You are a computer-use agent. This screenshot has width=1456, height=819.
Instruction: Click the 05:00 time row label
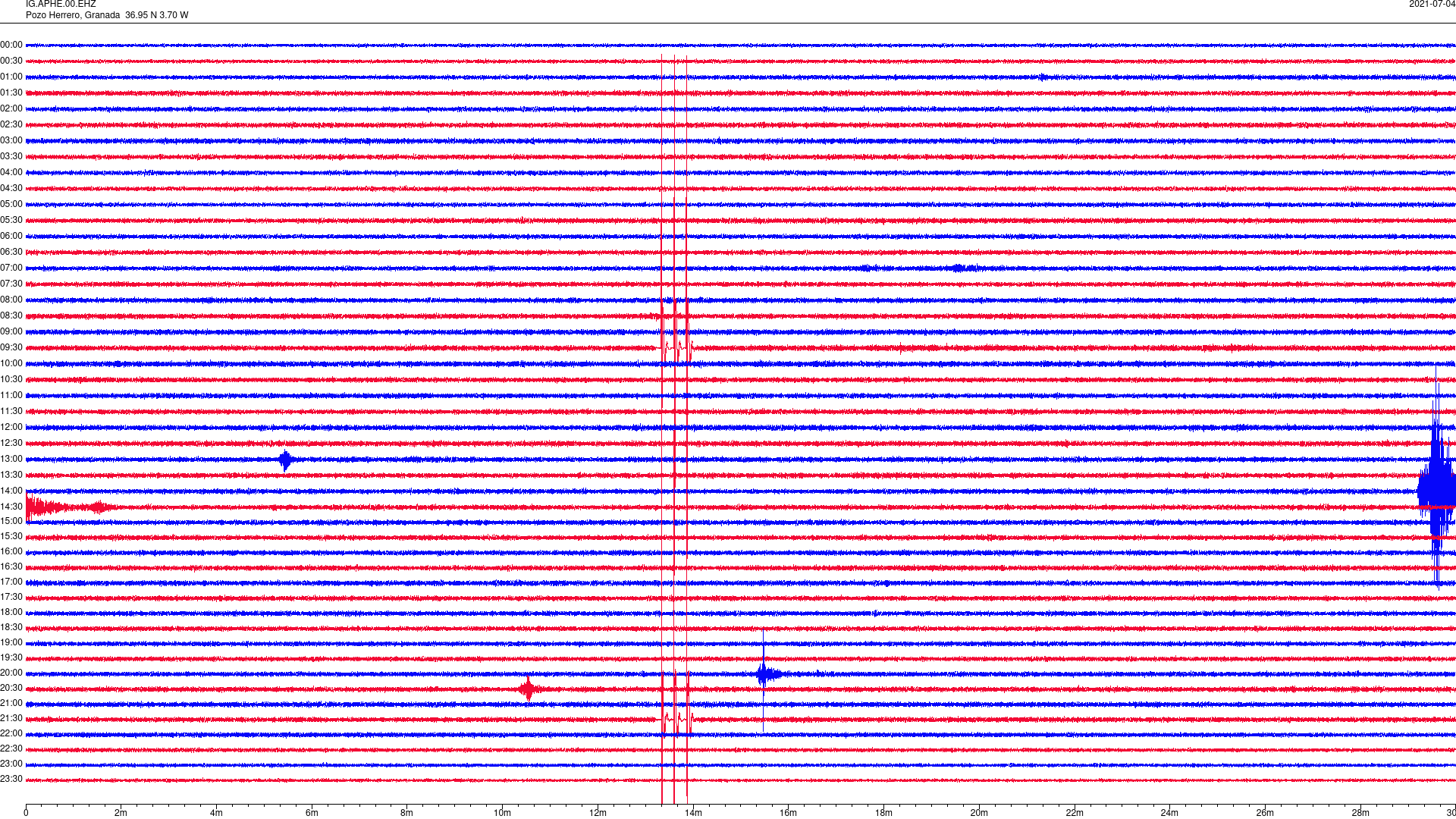[11, 205]
